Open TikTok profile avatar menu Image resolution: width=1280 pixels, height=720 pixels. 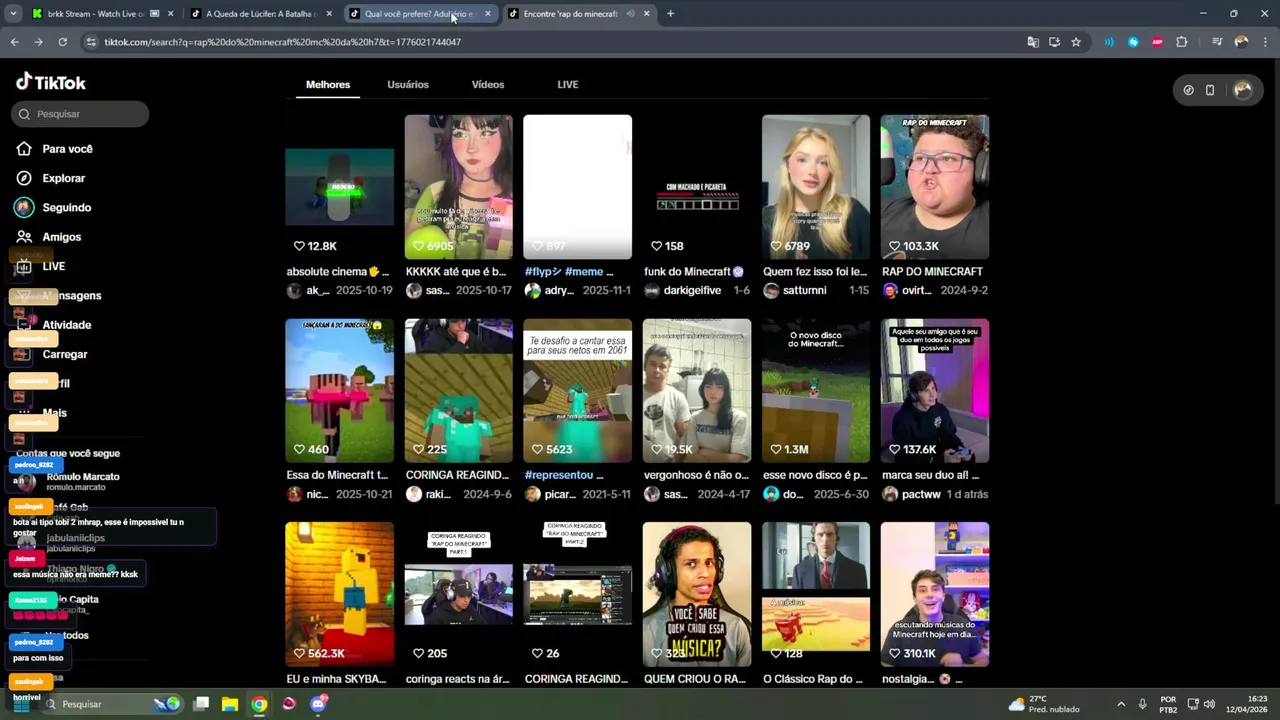coord(1243,90)
